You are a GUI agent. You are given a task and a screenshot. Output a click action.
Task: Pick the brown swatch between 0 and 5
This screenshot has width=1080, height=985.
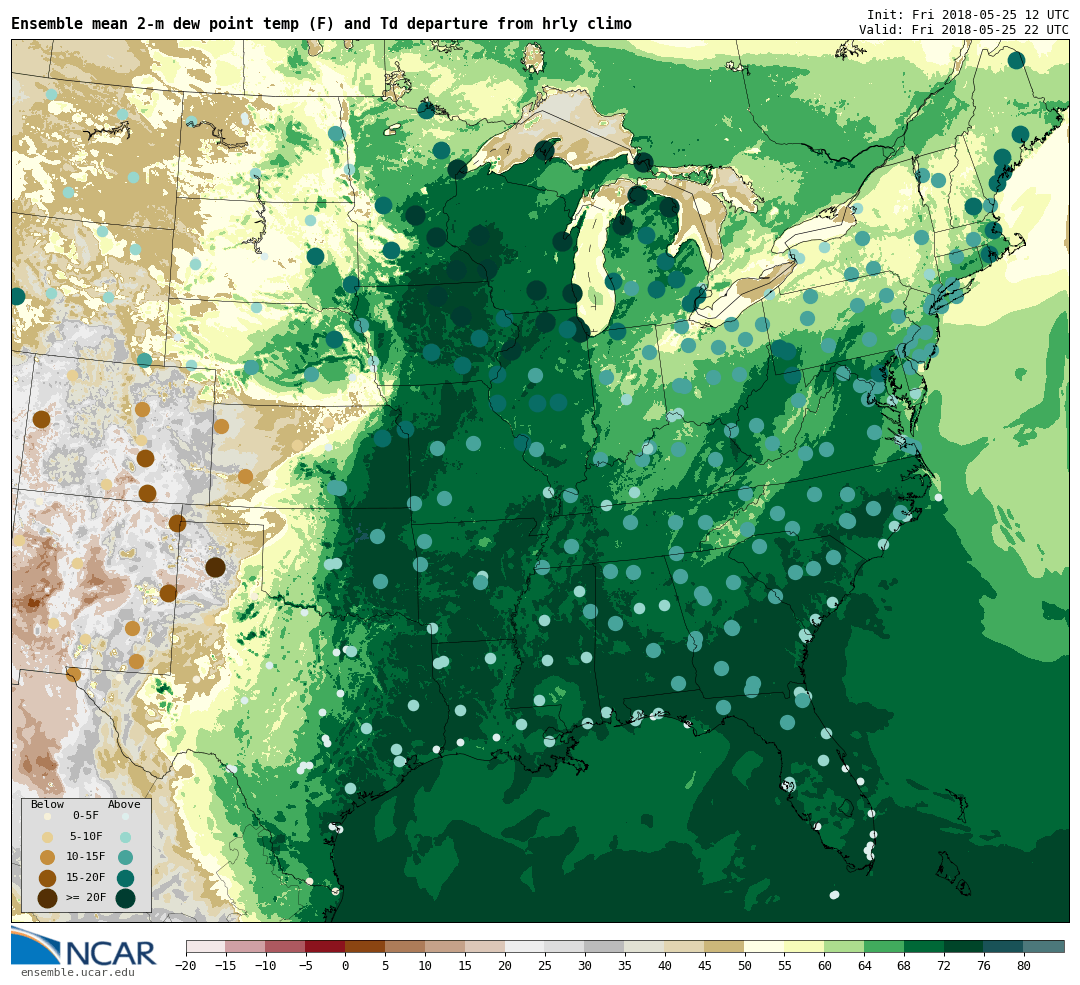pyautogui.click(x=365, y=946)
